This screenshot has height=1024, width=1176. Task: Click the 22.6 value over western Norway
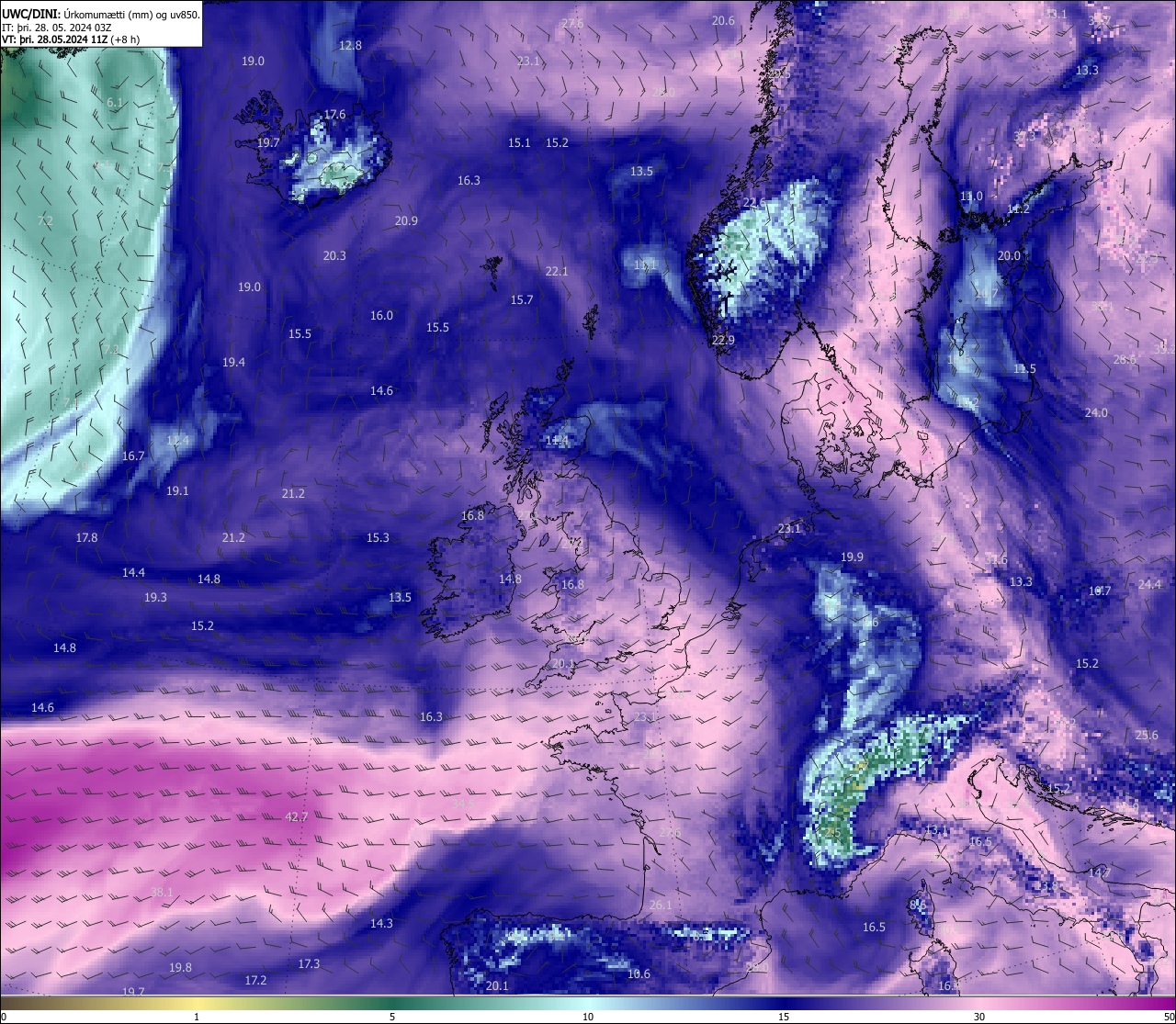coord(754,202)
